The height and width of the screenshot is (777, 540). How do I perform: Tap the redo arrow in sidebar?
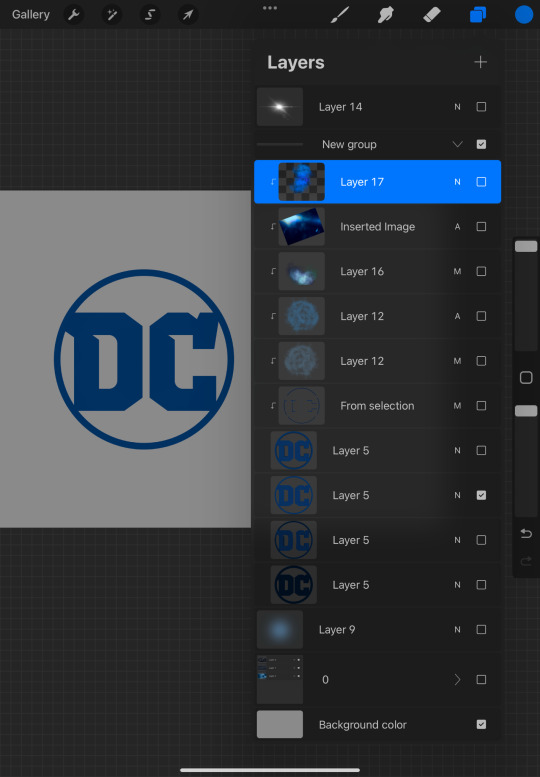(x=526, y=561)
